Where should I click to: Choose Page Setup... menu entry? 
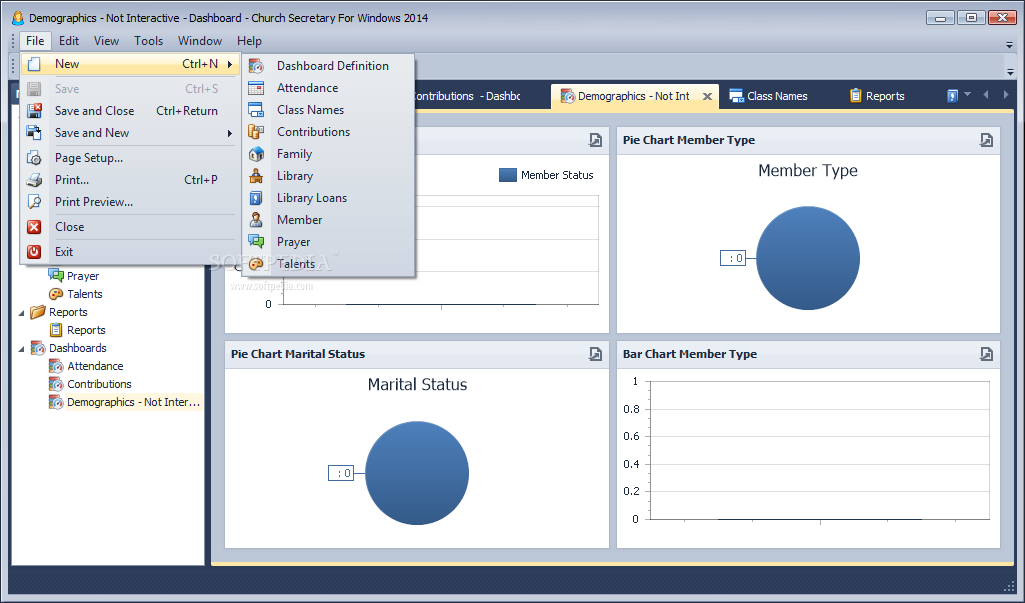click(129, 158)
